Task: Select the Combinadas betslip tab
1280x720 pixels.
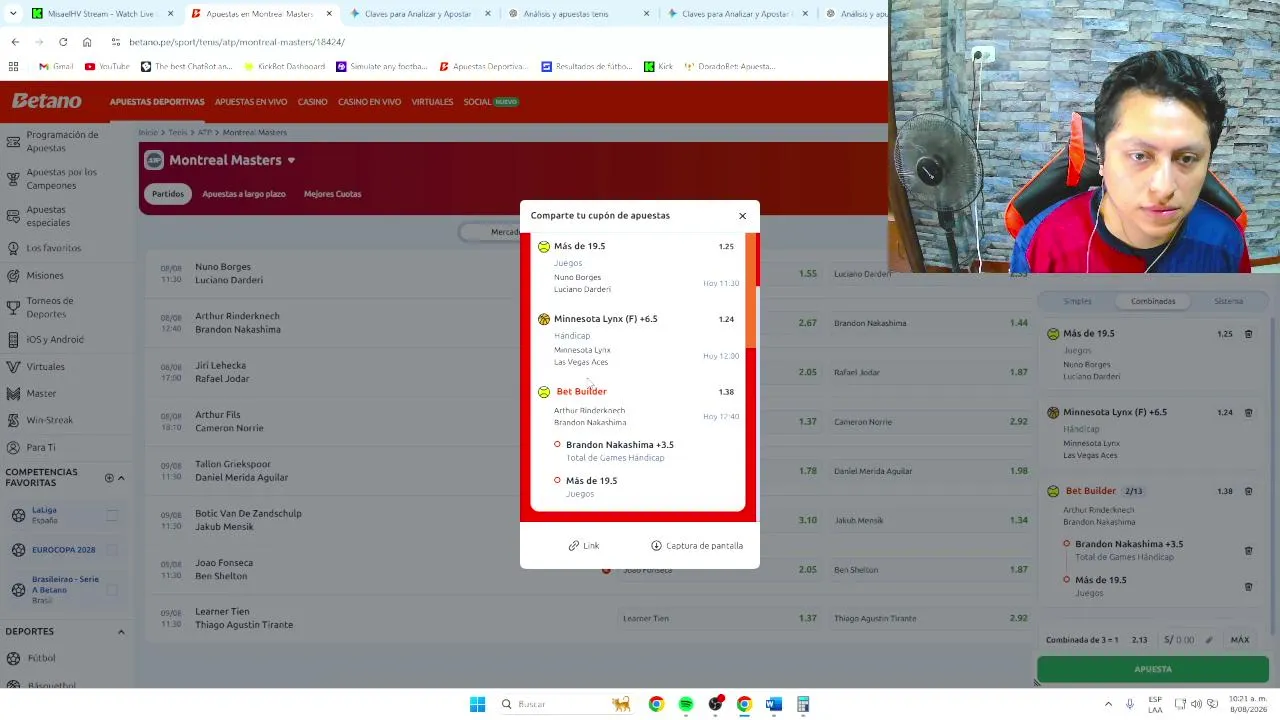Action: click(1153, 301)
